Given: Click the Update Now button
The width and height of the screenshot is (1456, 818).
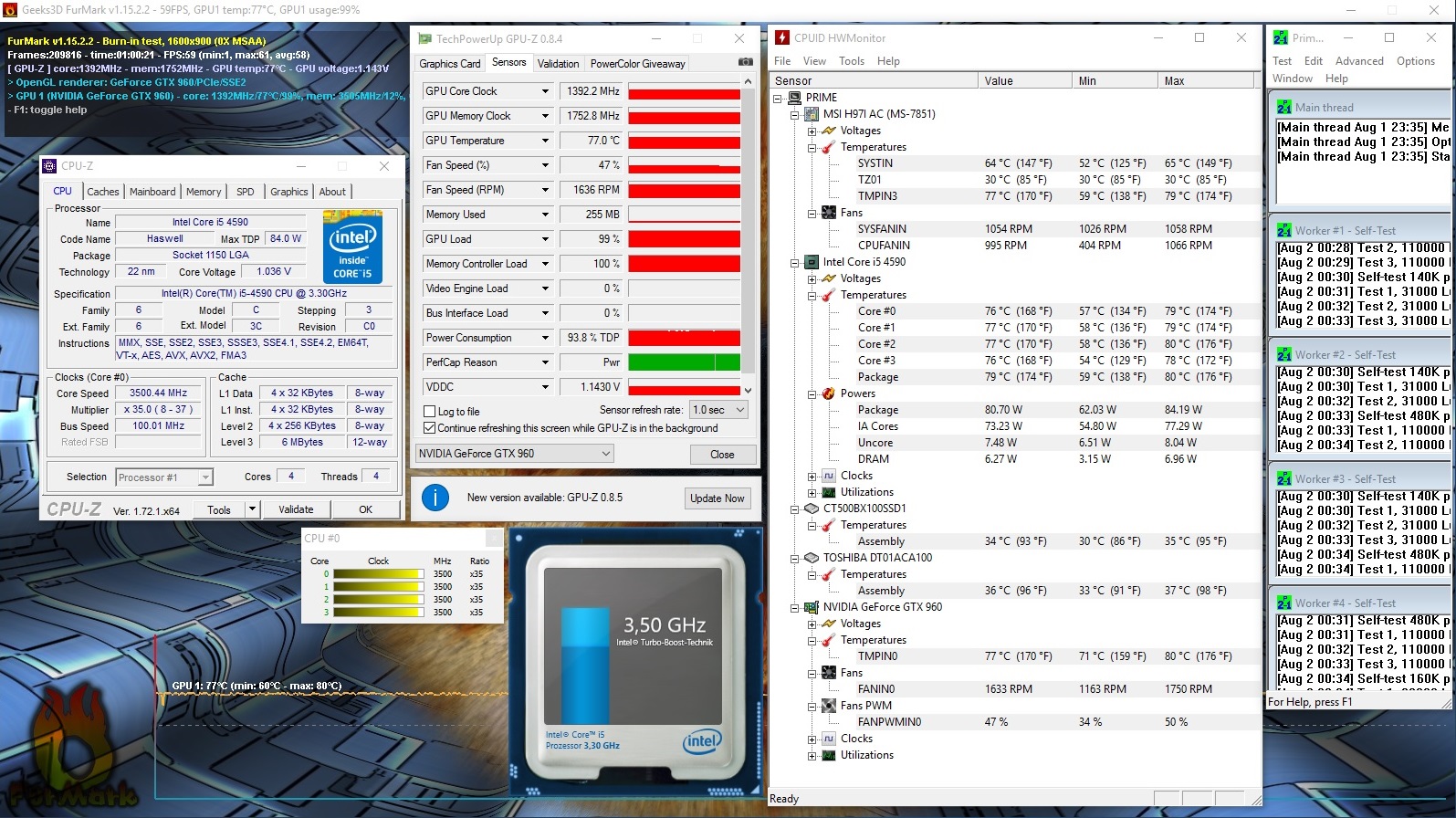Looking at the screenshot, I should tap(718, 498).
